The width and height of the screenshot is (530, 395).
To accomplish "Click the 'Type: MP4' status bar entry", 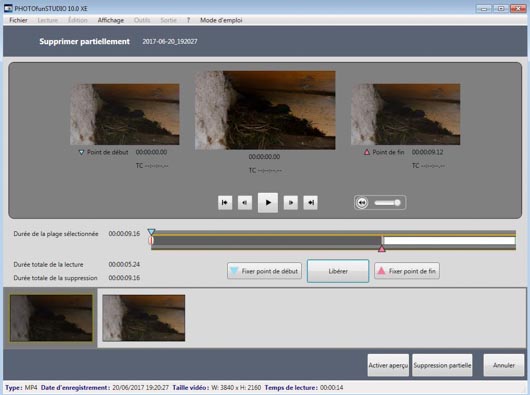I will pos(21,388).
